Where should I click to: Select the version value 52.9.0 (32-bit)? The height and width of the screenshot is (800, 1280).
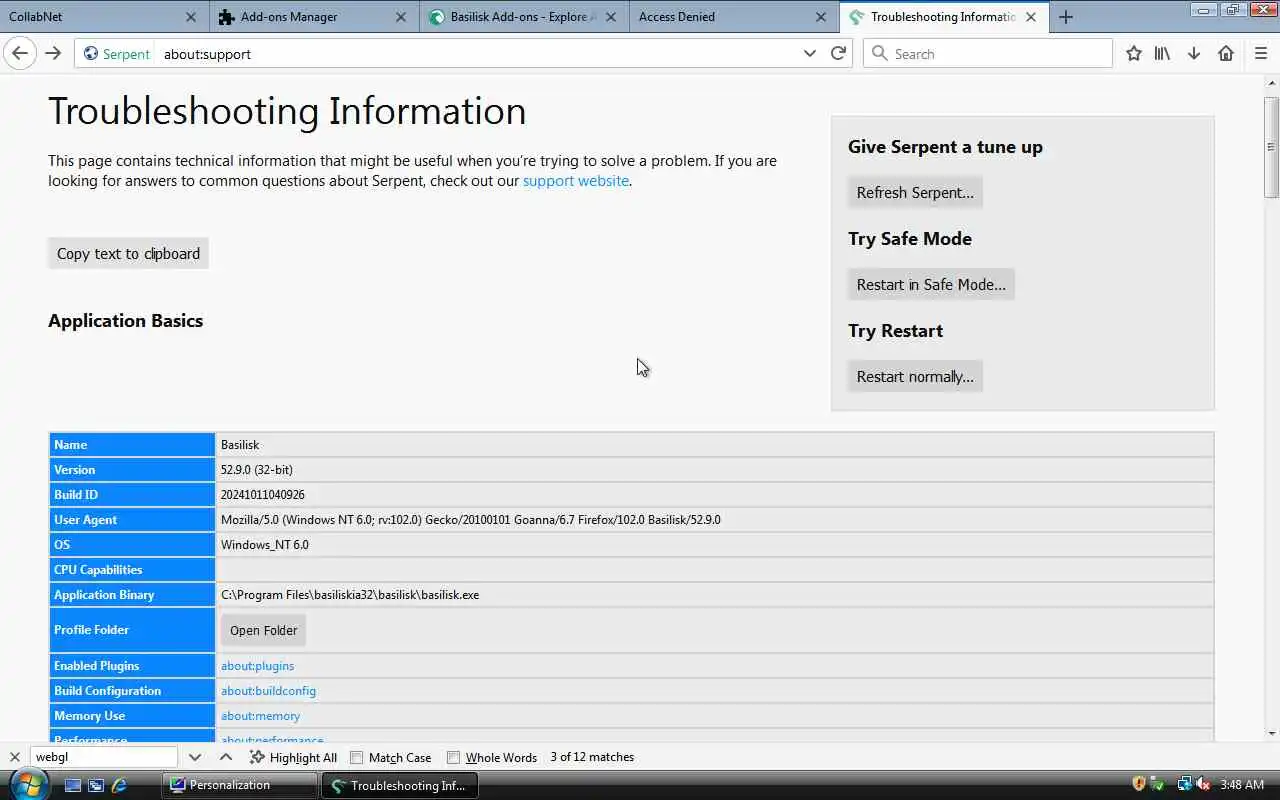coord(256,470)
